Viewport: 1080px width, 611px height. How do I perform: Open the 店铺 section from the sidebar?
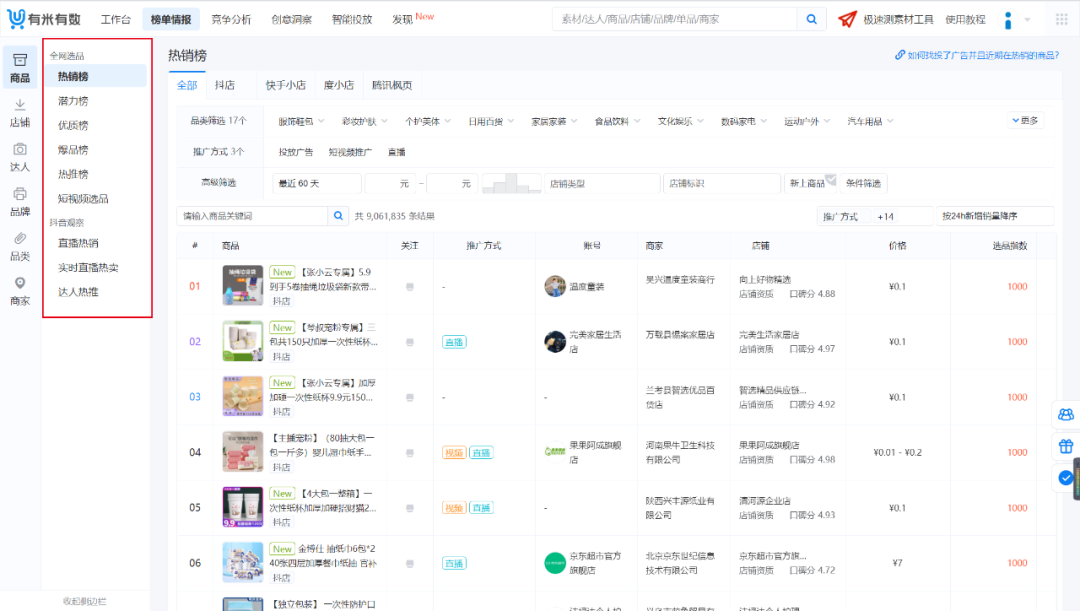coord(19,110)
